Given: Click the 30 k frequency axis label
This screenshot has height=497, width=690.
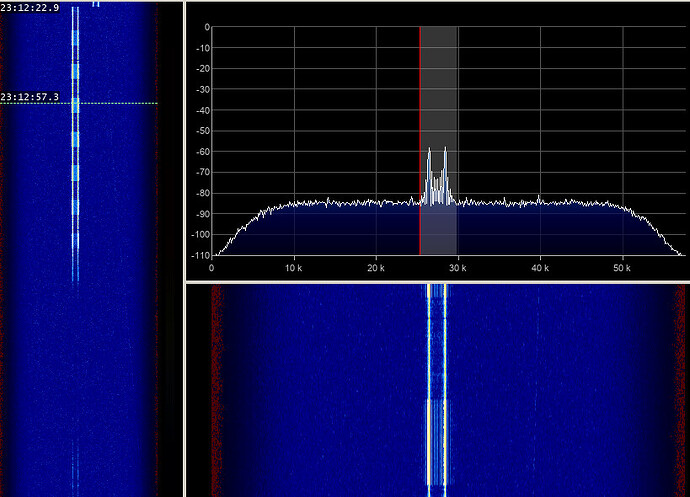Looking at the screenshot, I should tap(458, 268).
